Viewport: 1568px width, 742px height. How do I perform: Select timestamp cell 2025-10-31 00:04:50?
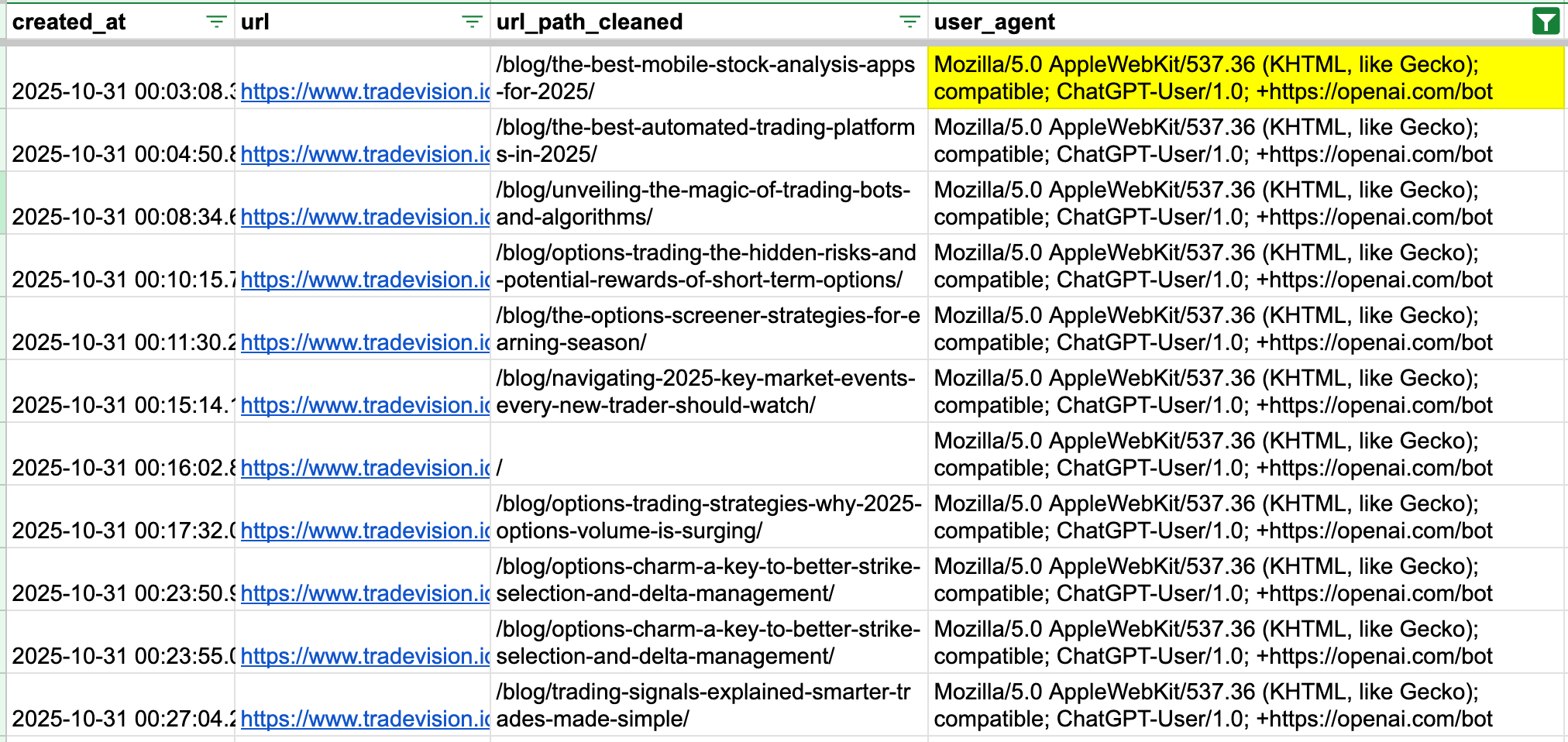click(120, 140)
